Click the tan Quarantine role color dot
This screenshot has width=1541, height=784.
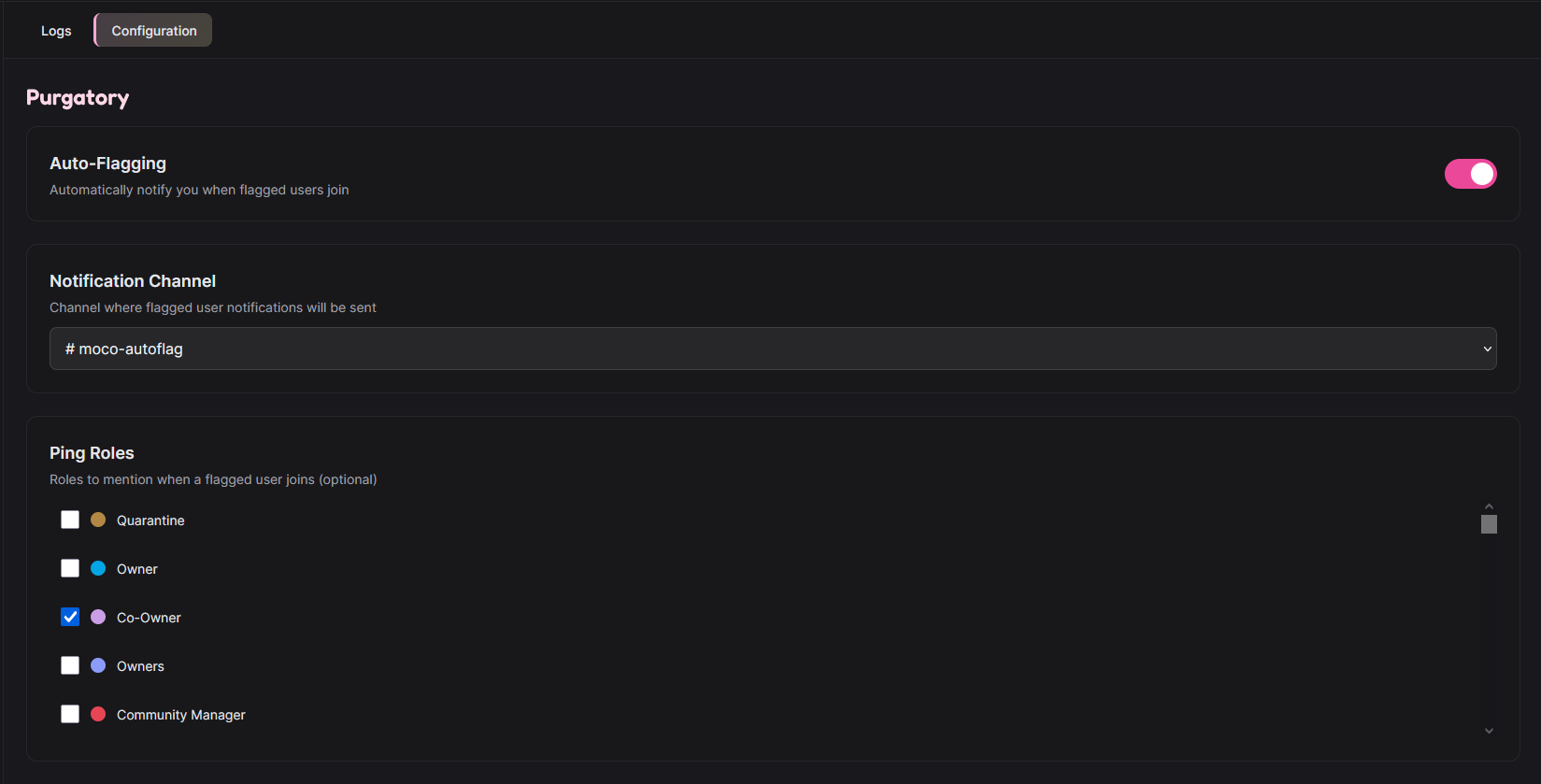[x=98, y=520]
